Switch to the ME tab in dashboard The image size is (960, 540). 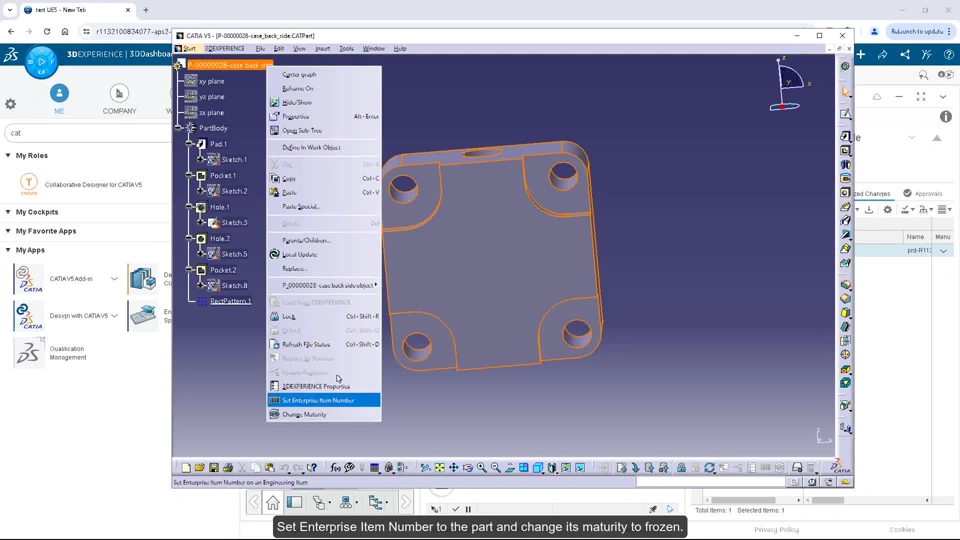coord(59,99)
